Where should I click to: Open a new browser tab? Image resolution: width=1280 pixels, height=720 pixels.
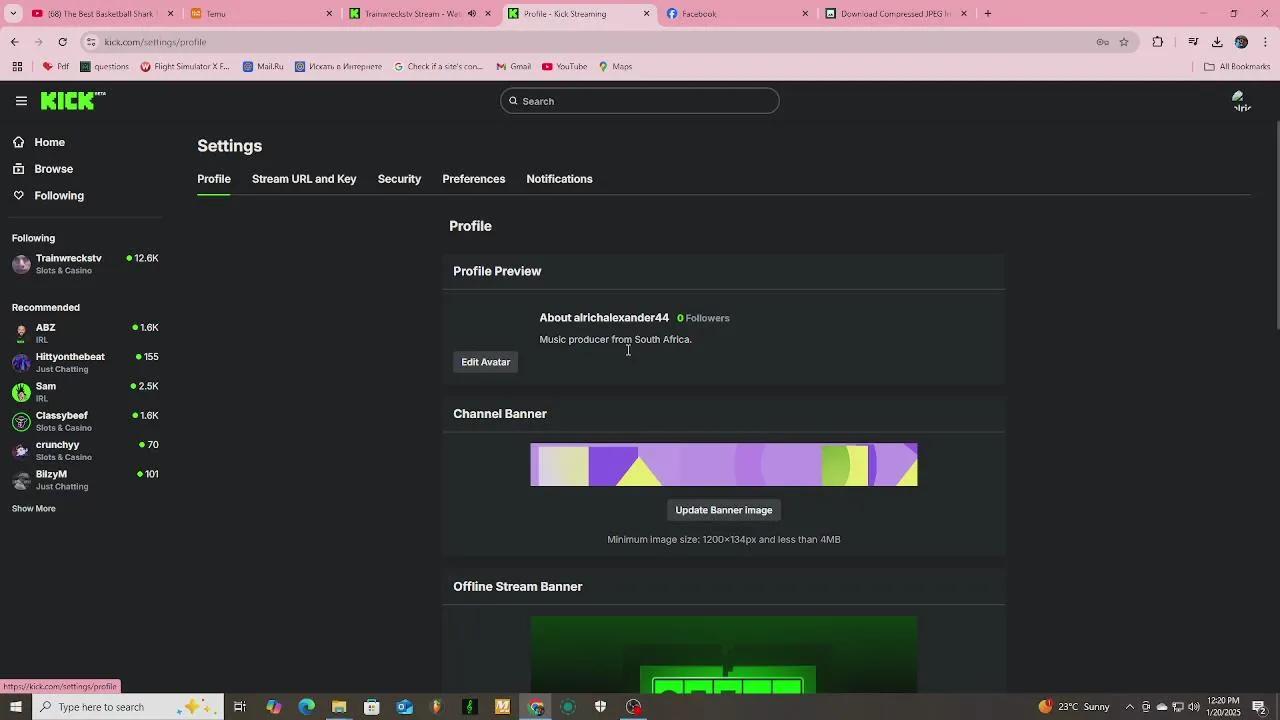(988, 14)
